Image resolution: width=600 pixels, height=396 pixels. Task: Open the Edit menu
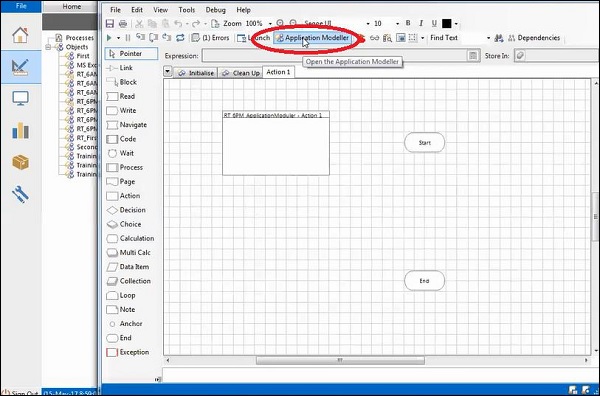point(137,10)
